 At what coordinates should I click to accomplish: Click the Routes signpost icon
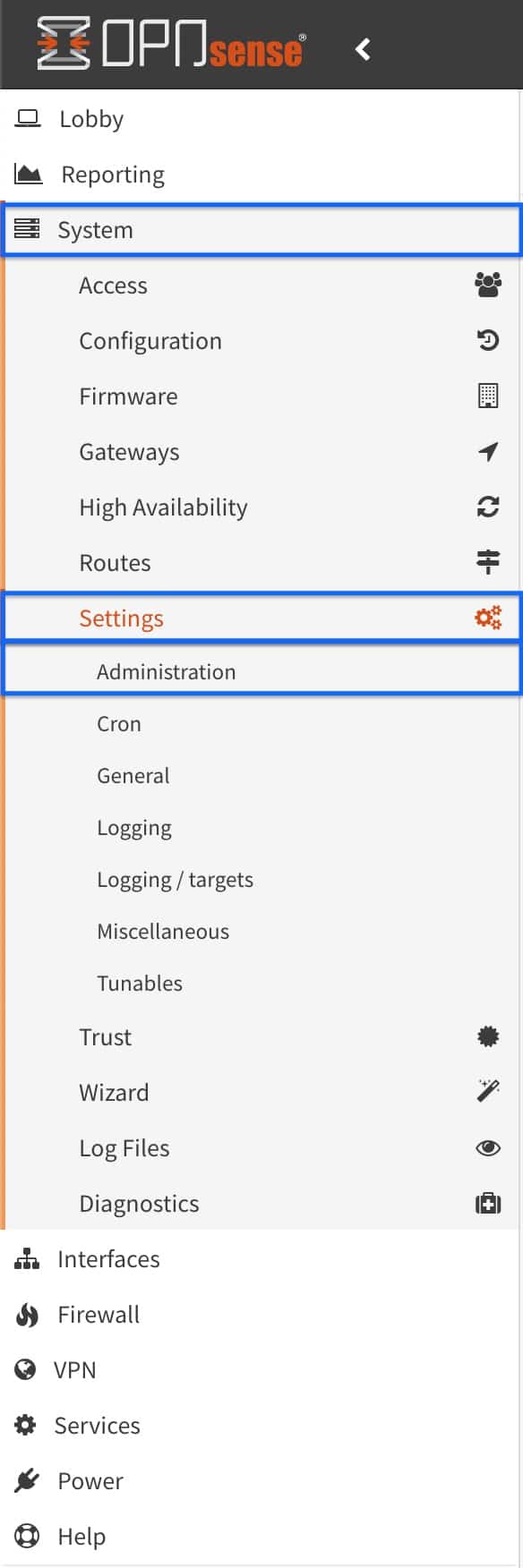(488, 562)
